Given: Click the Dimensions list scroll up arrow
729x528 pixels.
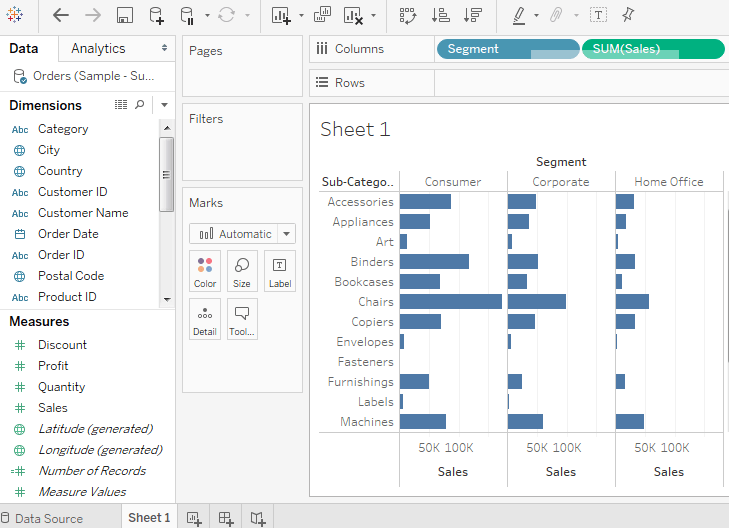Looking at the screenshot, I should [167, 128].
